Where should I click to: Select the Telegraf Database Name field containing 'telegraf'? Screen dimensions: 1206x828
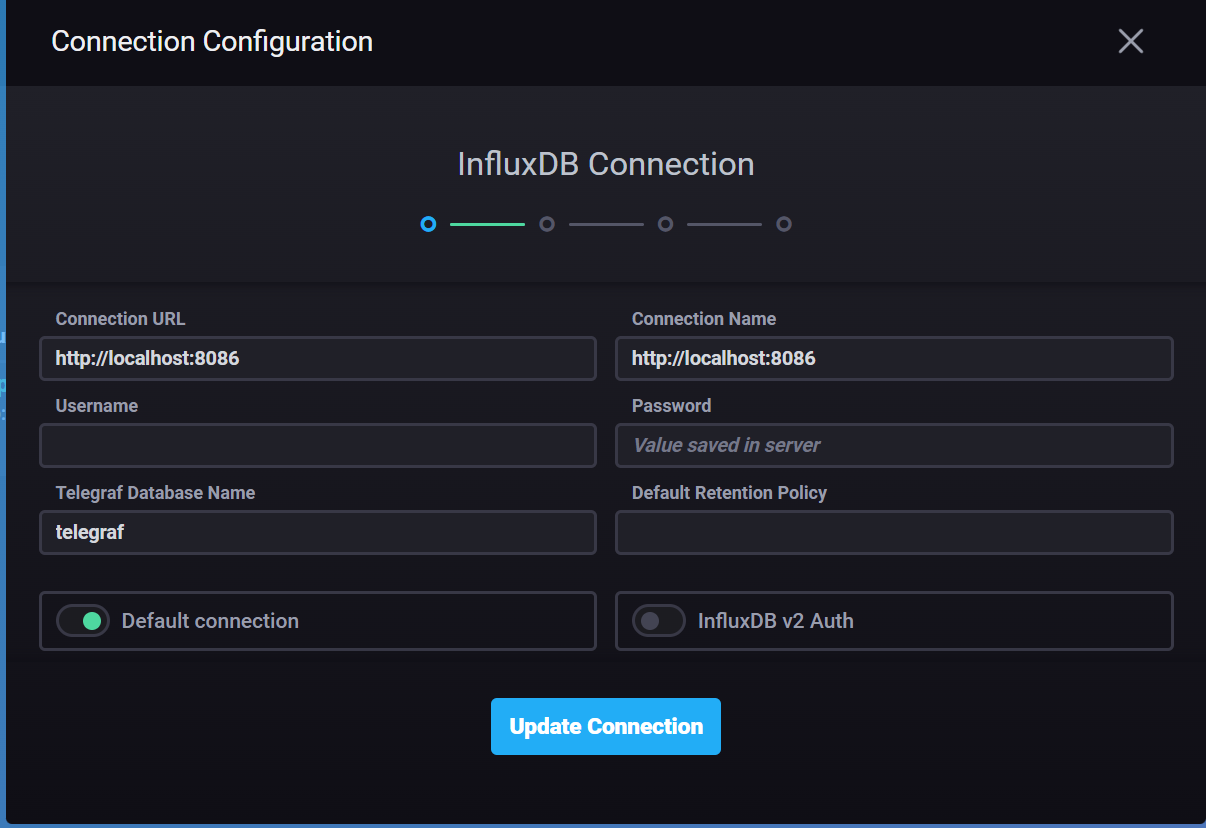[x=318, y=532]
